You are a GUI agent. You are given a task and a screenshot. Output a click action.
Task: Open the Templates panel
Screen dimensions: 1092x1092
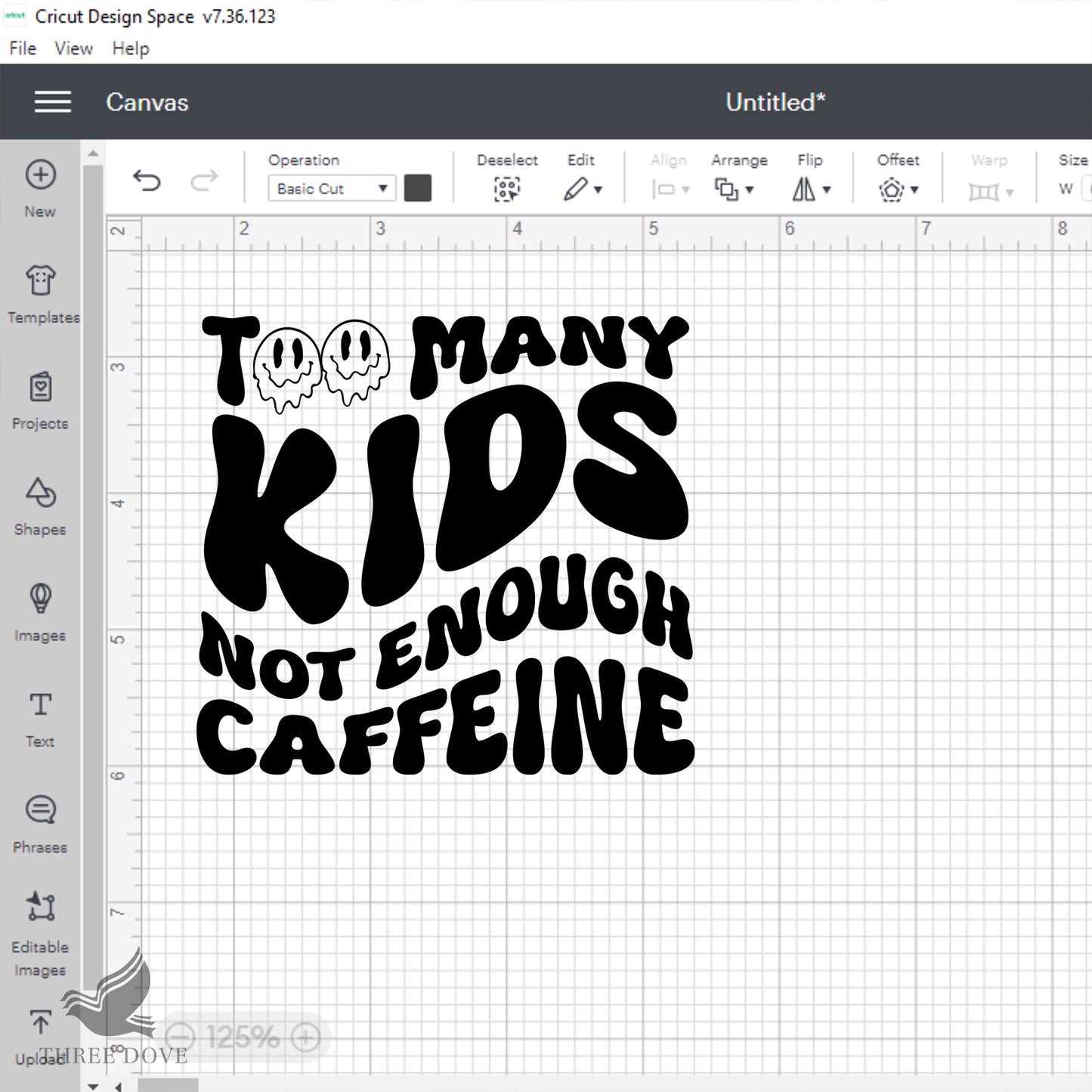(x=42, y=295)
